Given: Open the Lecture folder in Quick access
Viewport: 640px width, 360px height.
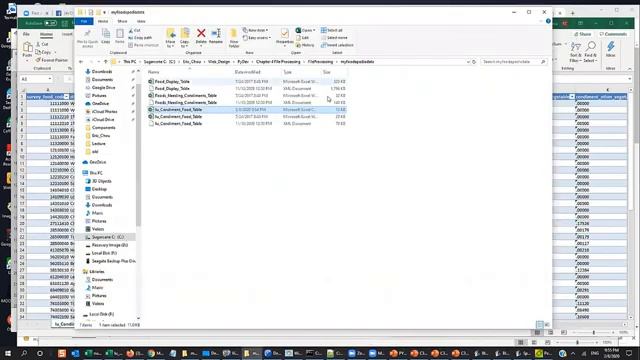Looking at the screenshot, I should (98, 144).
